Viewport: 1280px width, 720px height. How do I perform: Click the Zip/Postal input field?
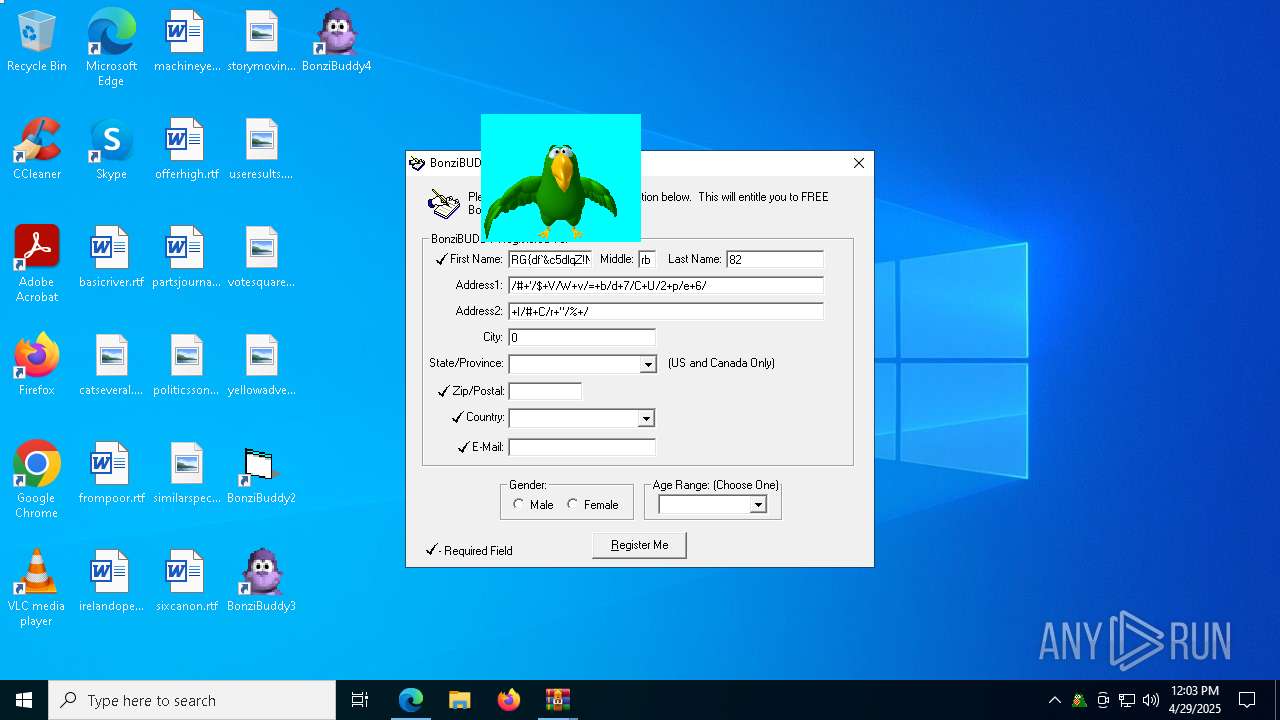click(x=545, y=391)
